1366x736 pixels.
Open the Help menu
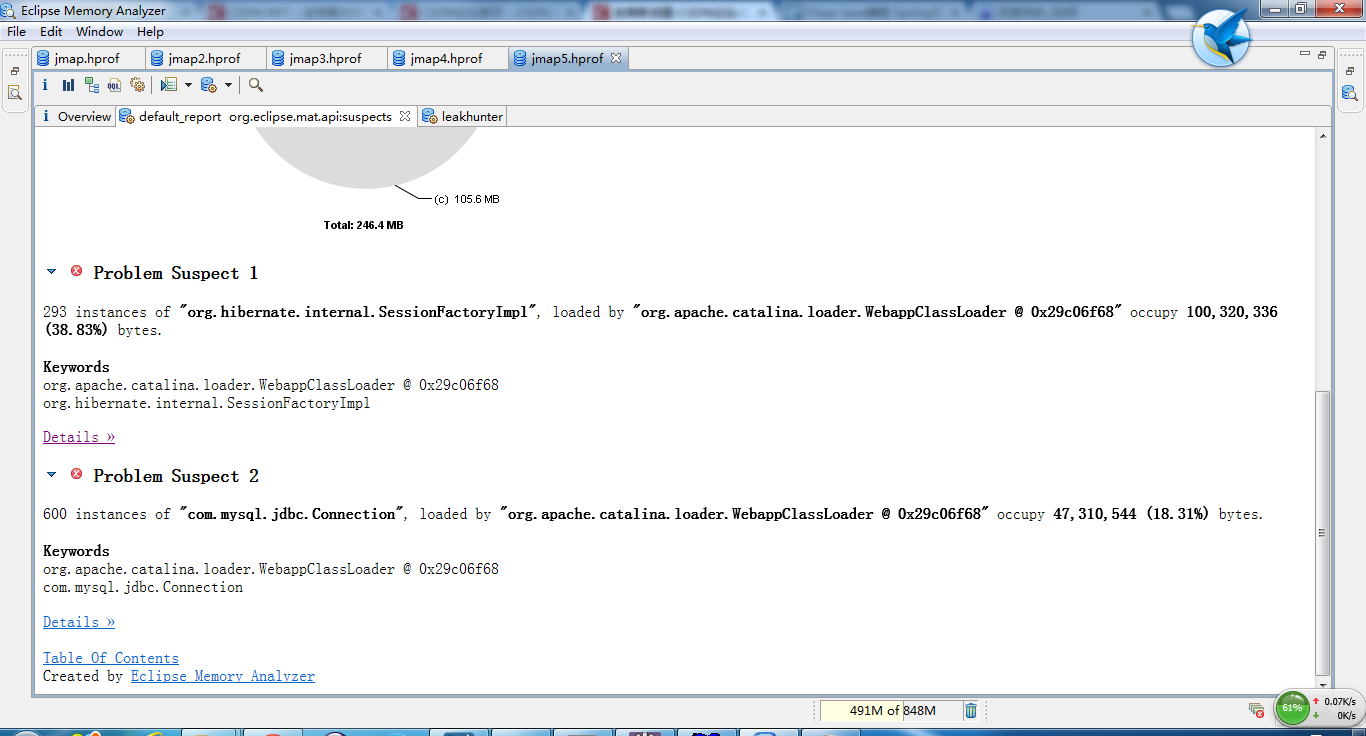tap(150, 32)
